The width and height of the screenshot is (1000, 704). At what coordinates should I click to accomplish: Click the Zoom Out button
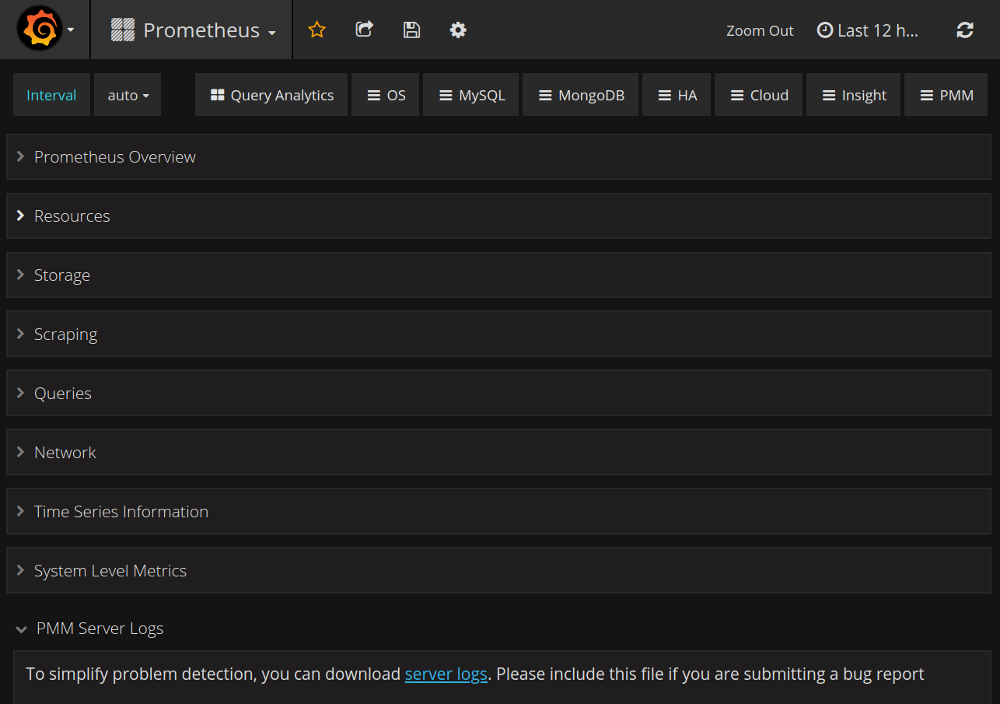(x=759, y=31)
